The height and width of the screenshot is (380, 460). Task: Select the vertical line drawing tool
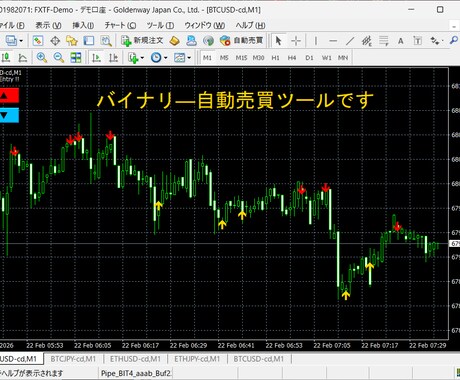pos(315,41)
